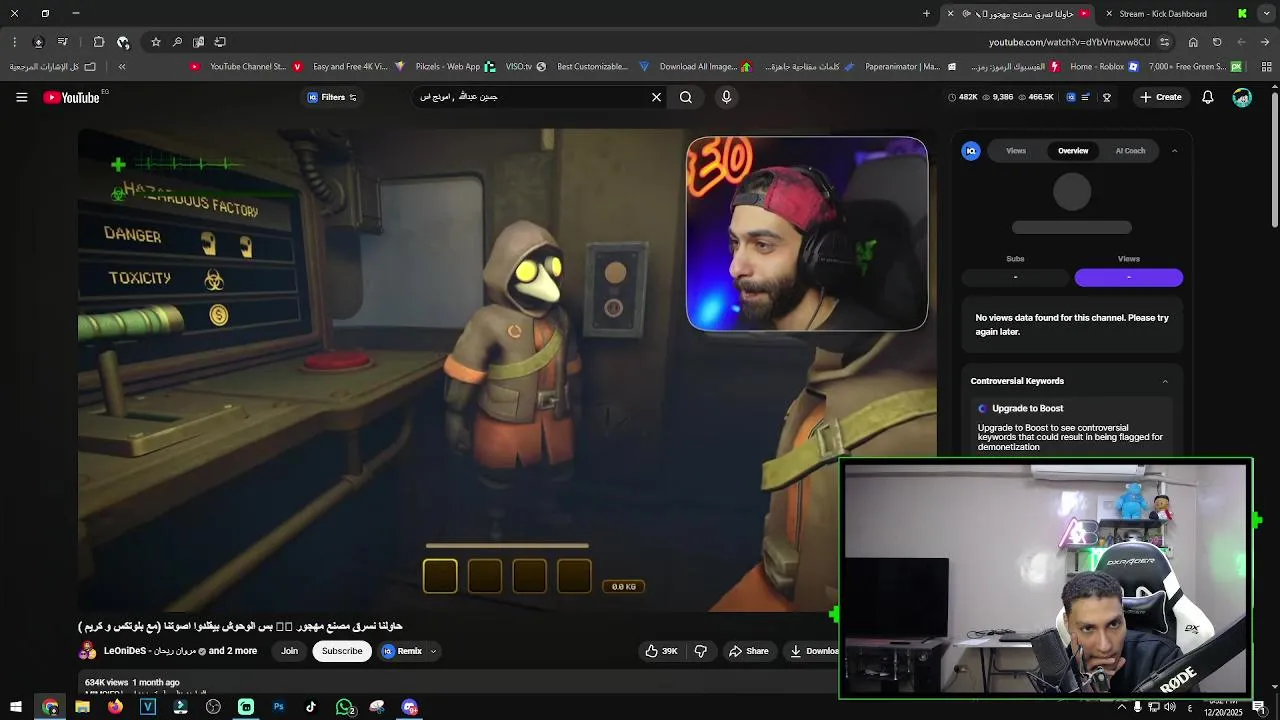The height and width of the screenshot is (720, 1280).
Task: Click Upgrade to Boost link
Action: (x=1027, y=408)
